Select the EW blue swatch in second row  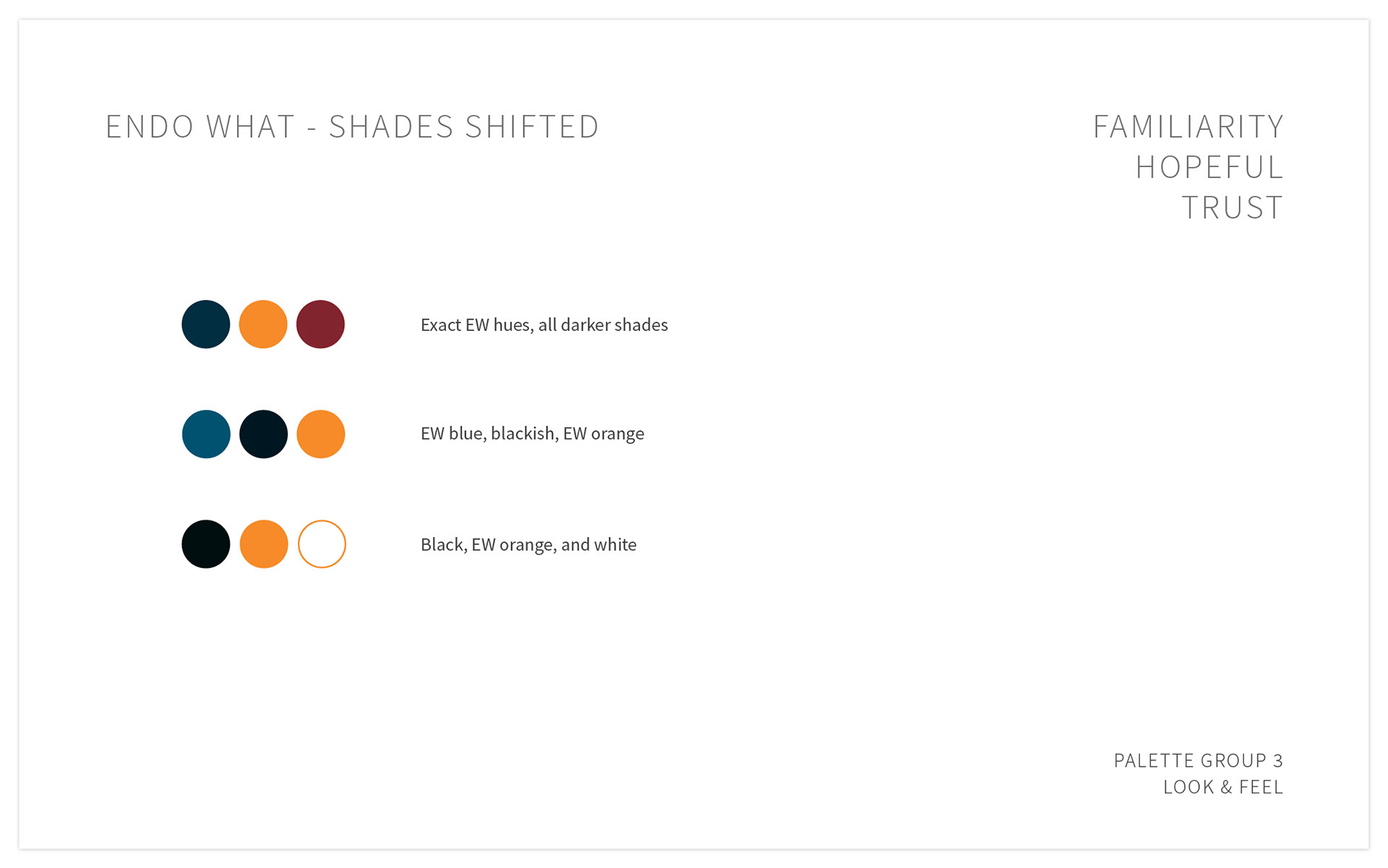click(206, 434)
